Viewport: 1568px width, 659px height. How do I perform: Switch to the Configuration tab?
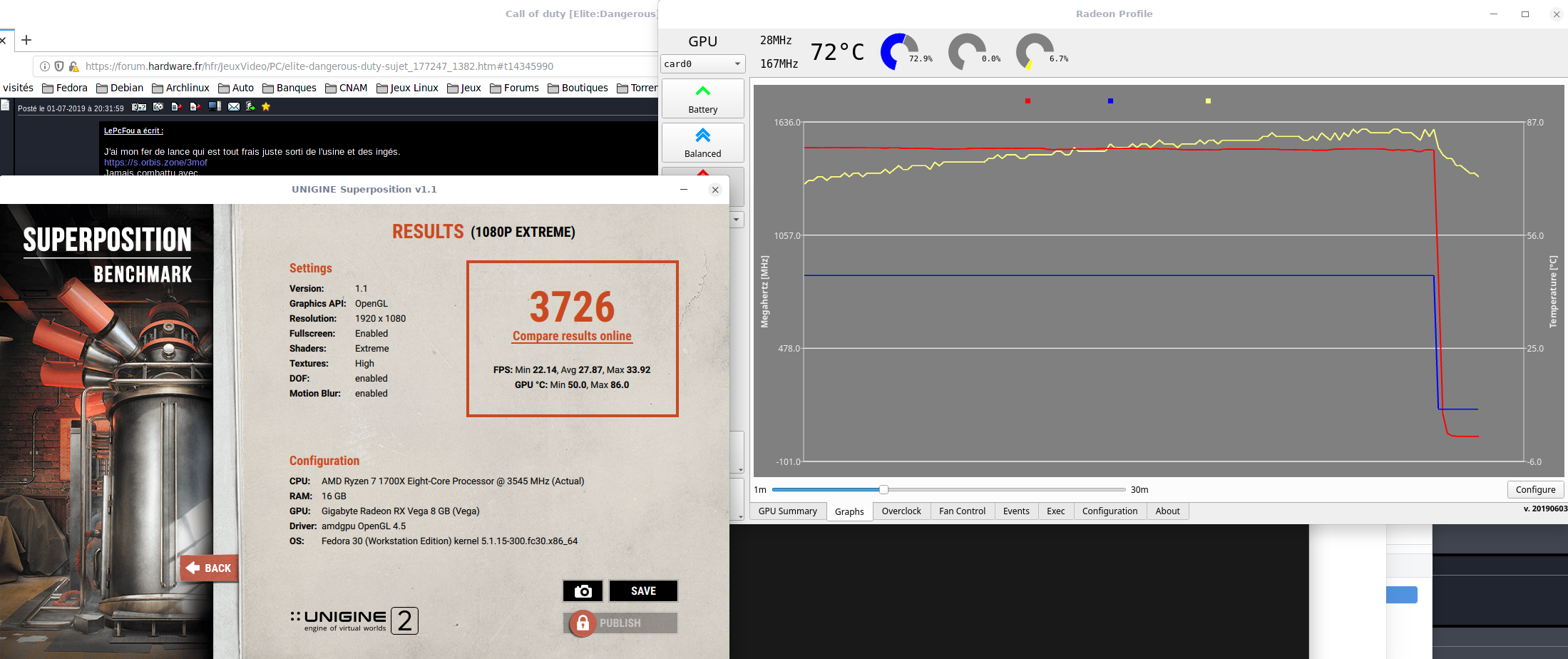[x=1110, y=511]
